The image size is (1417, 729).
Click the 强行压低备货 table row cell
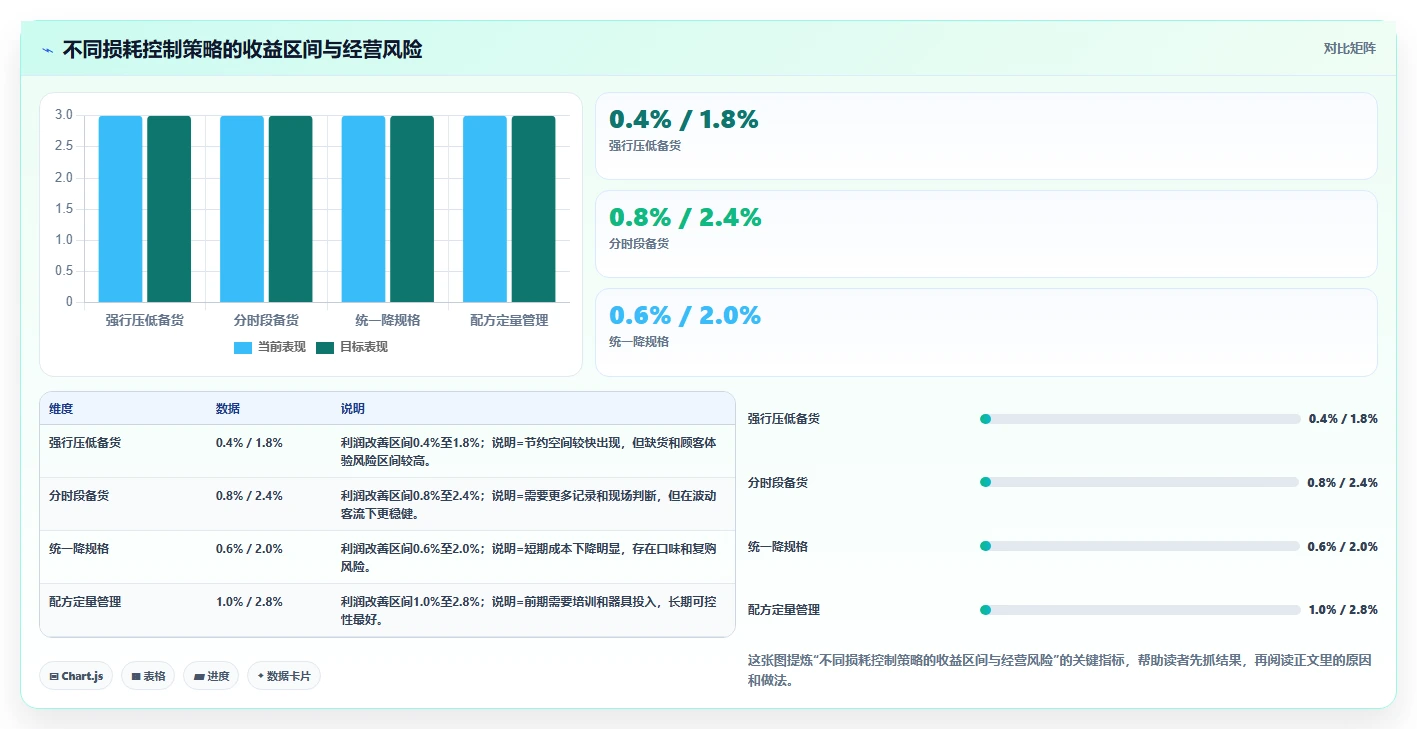pos(85,442)
